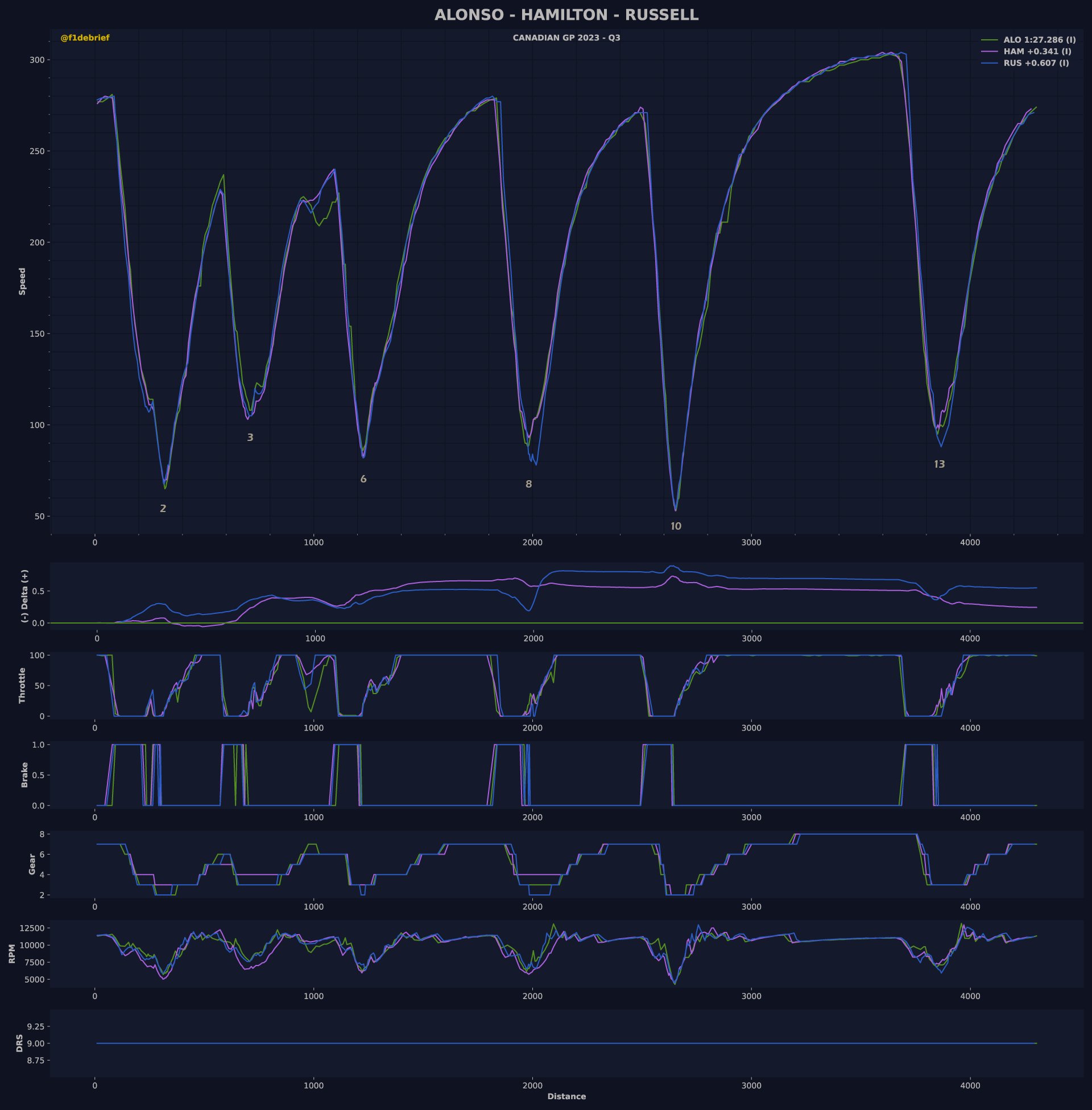
Task: Click ALO 1:27.286 legend entry
Action: click(1039, 40)
